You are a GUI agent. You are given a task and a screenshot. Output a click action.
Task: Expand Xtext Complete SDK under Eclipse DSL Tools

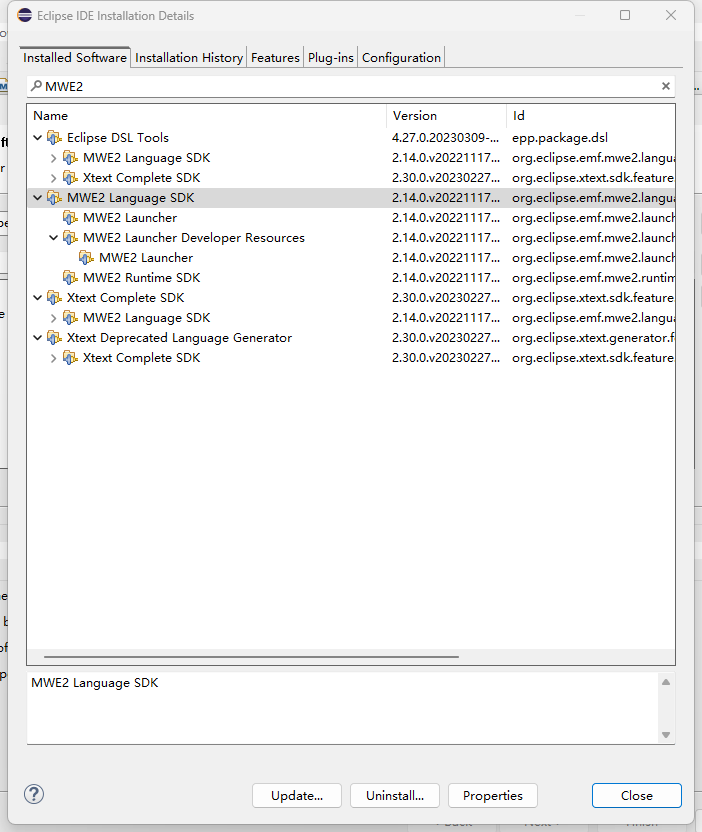[x=54, y=178]
